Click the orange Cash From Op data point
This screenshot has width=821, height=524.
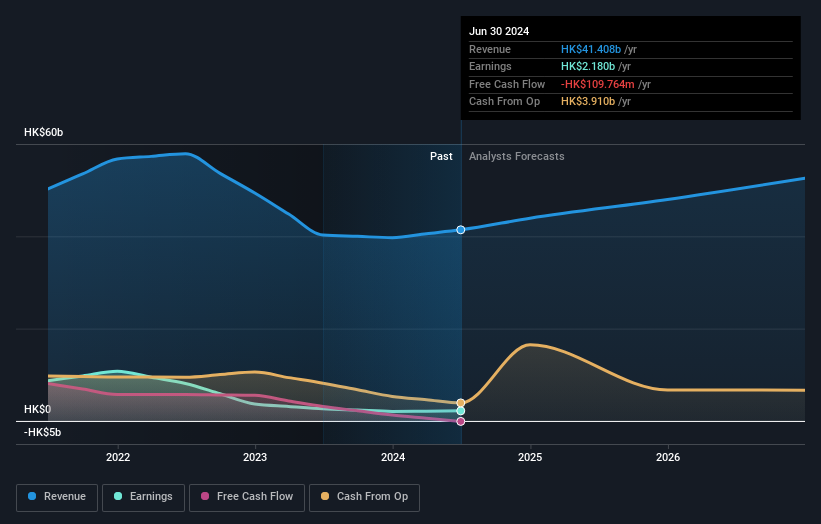click(461, 403)
